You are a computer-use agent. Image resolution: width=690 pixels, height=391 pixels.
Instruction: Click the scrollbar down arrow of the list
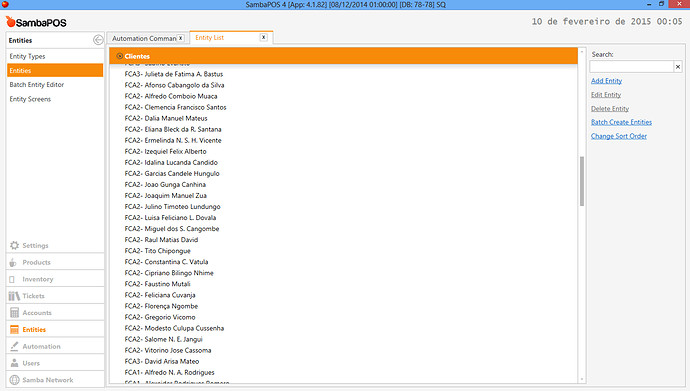click(x=582, y=379)
